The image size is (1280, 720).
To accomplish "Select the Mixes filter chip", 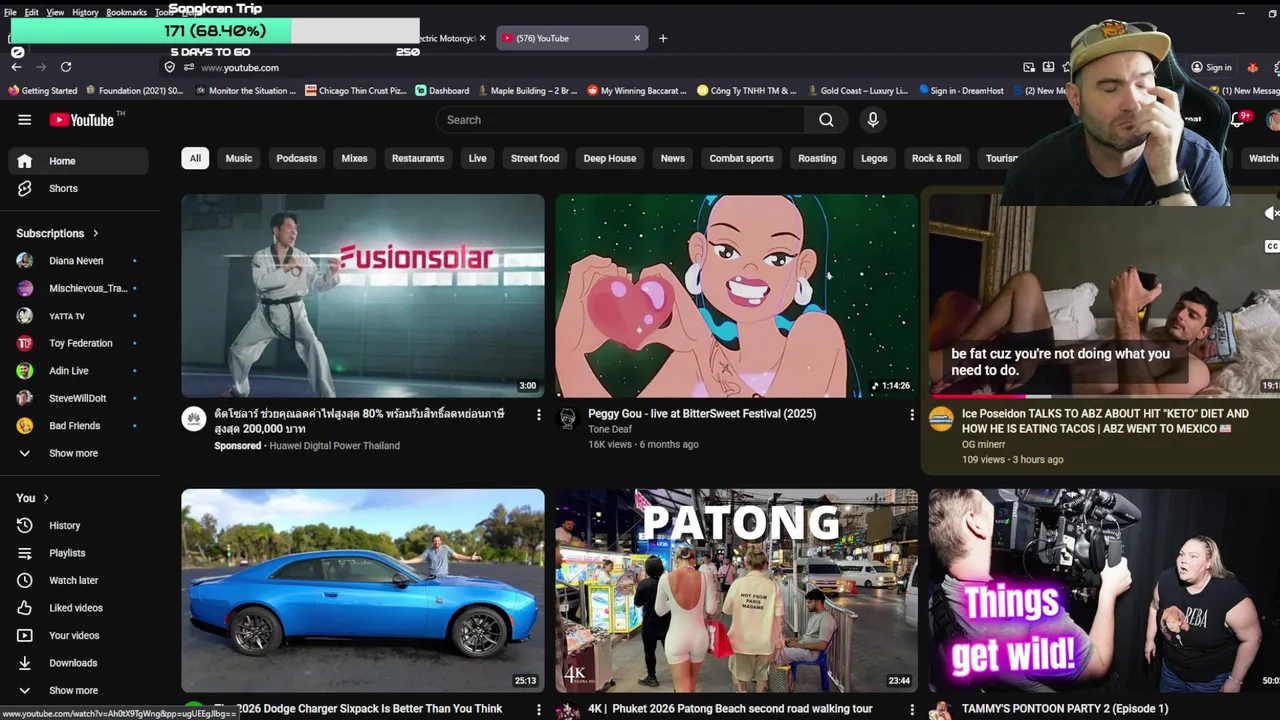I will pyautogui.click(x=354, y=158).
